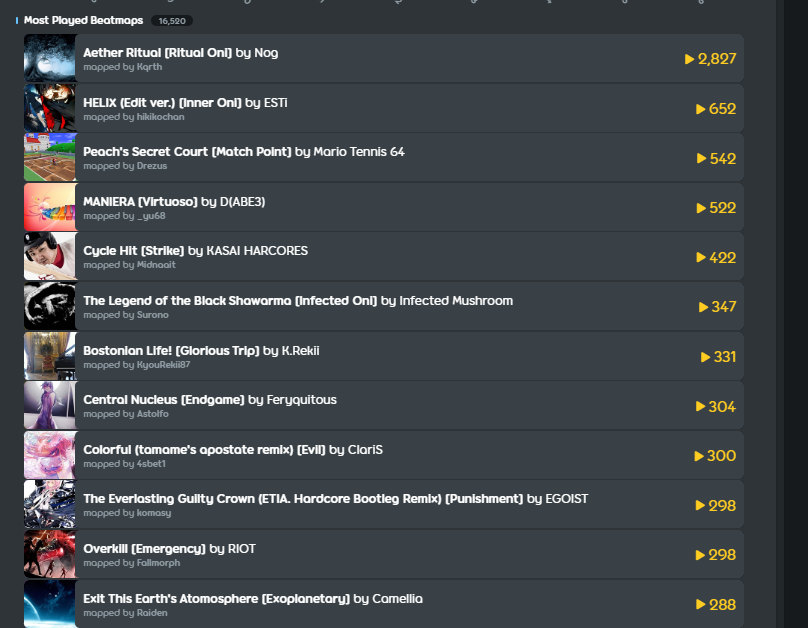This screenshot has width=808, height=628.
Task: Open mapper _yu68's profile
Action: tap(151, 216)
